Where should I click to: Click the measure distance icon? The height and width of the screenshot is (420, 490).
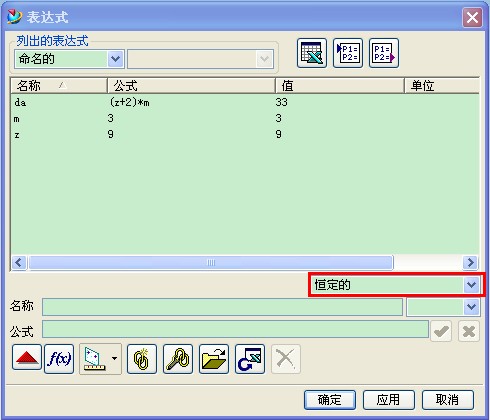click(95, 359)
